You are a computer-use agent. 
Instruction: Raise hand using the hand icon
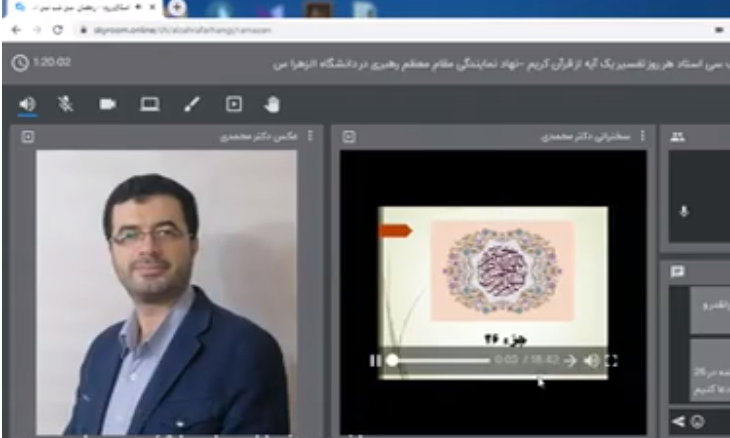point(272,104)
